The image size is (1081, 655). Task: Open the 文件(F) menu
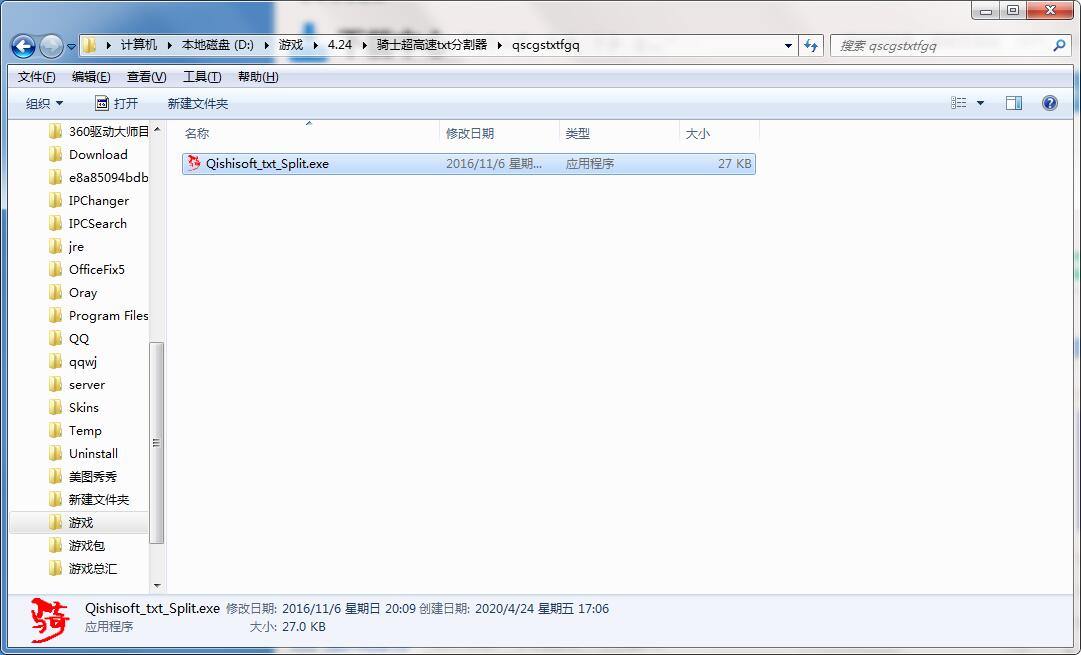click(37, 77)
